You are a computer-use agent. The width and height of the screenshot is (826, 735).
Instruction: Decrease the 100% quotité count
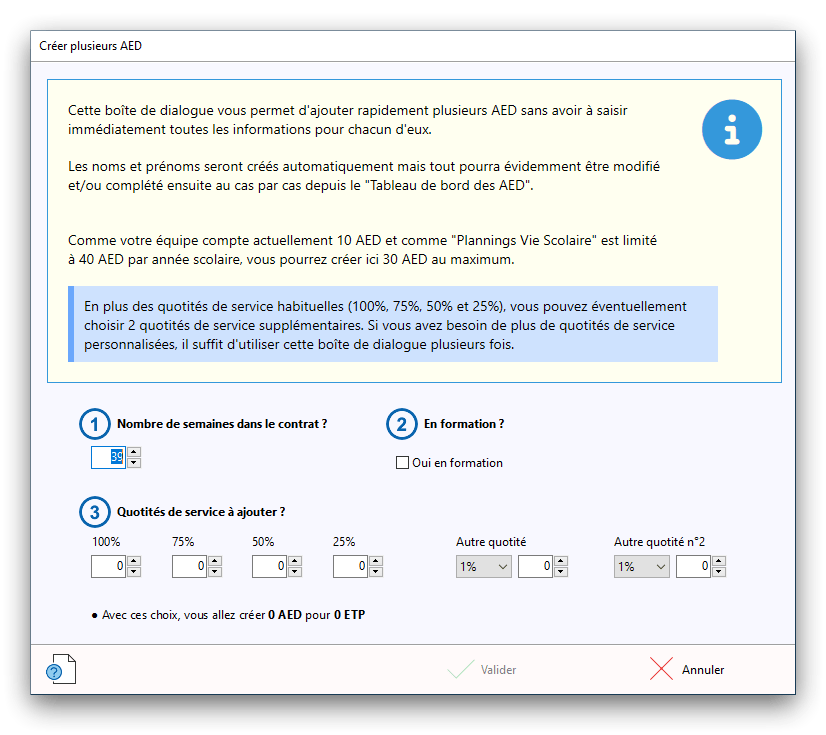tap(135, 572)
